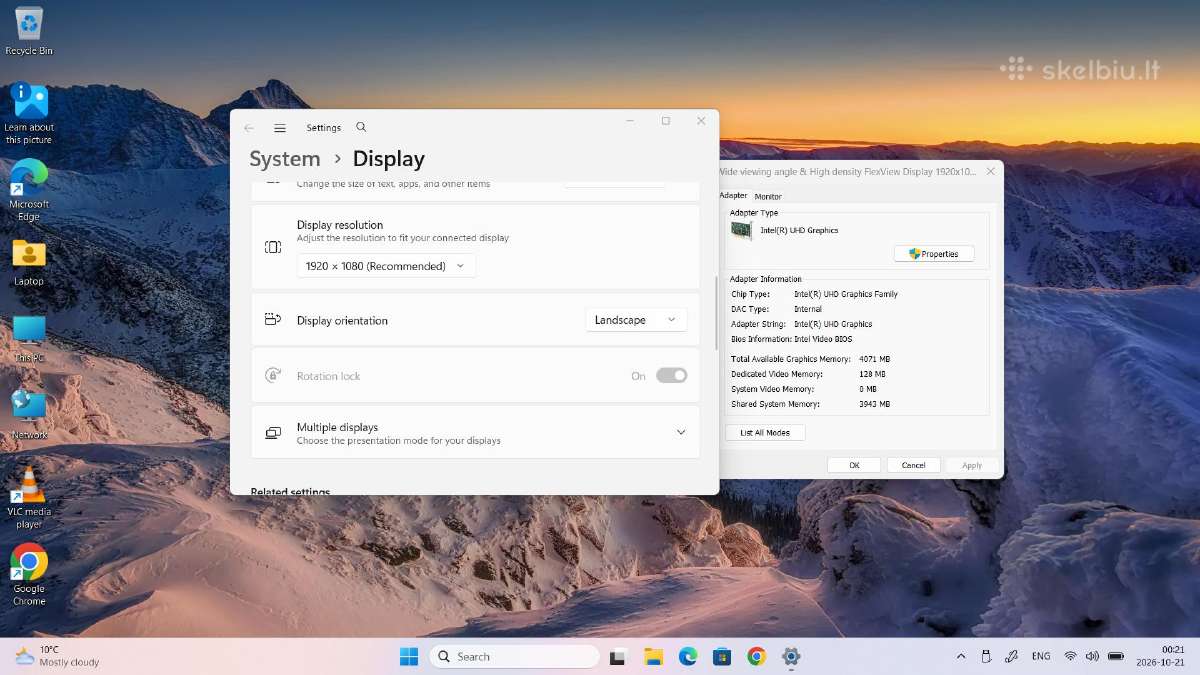Toggle the Rotation lock switch
This screenshot has height=675, width=1200.
pyautogui.click(x=672, y=376)
